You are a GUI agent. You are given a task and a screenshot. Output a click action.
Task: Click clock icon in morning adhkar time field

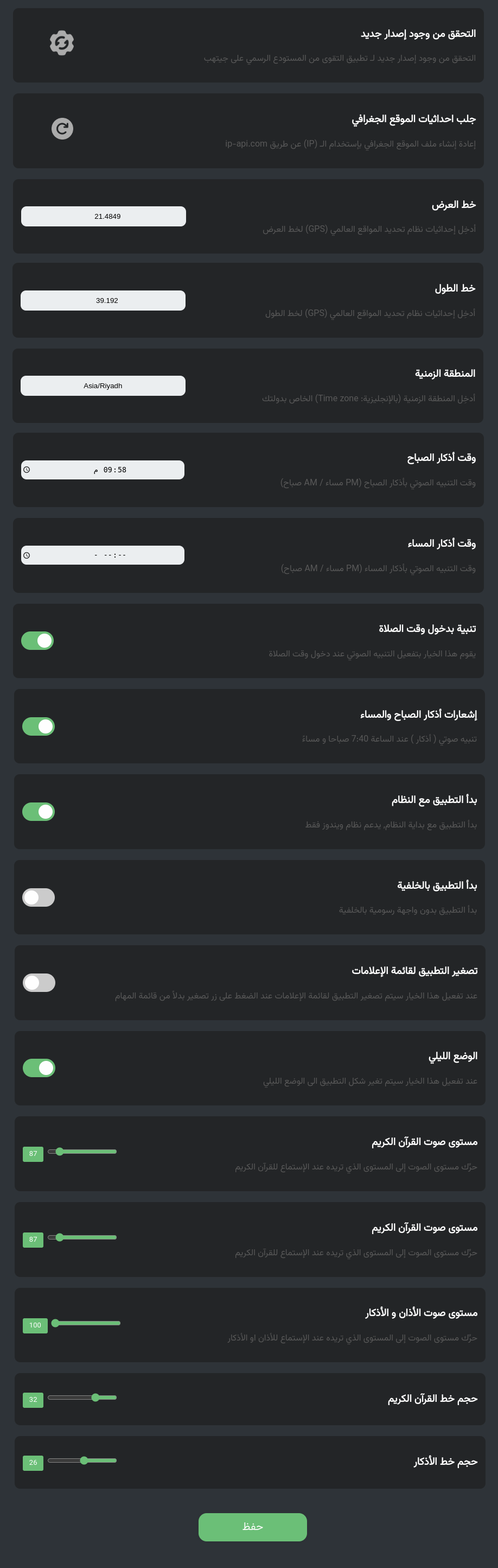click(x=27, y=470)
